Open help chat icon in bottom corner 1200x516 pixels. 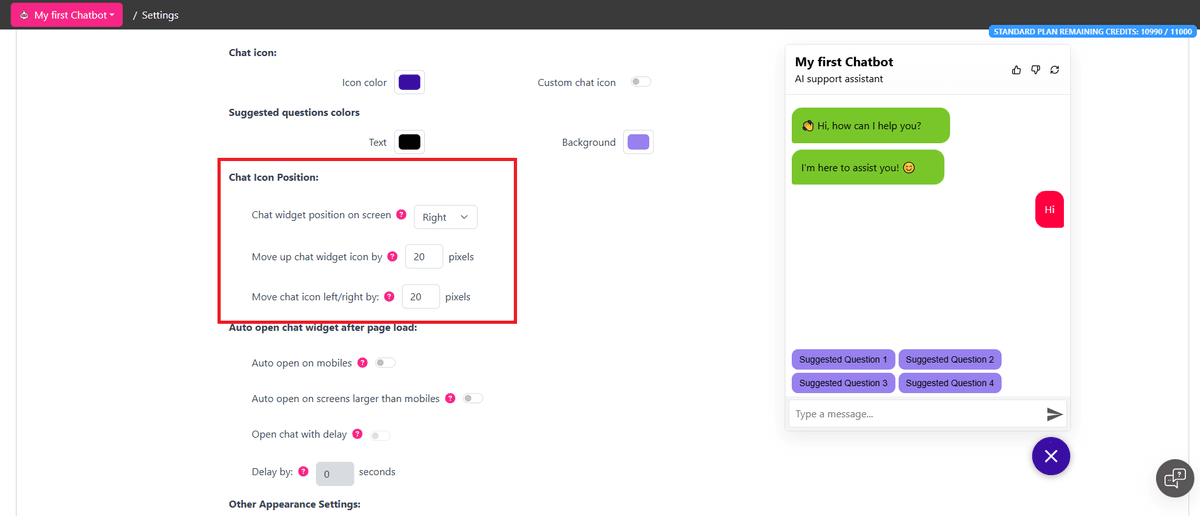pyautogui.click(x=1175, y=477)
